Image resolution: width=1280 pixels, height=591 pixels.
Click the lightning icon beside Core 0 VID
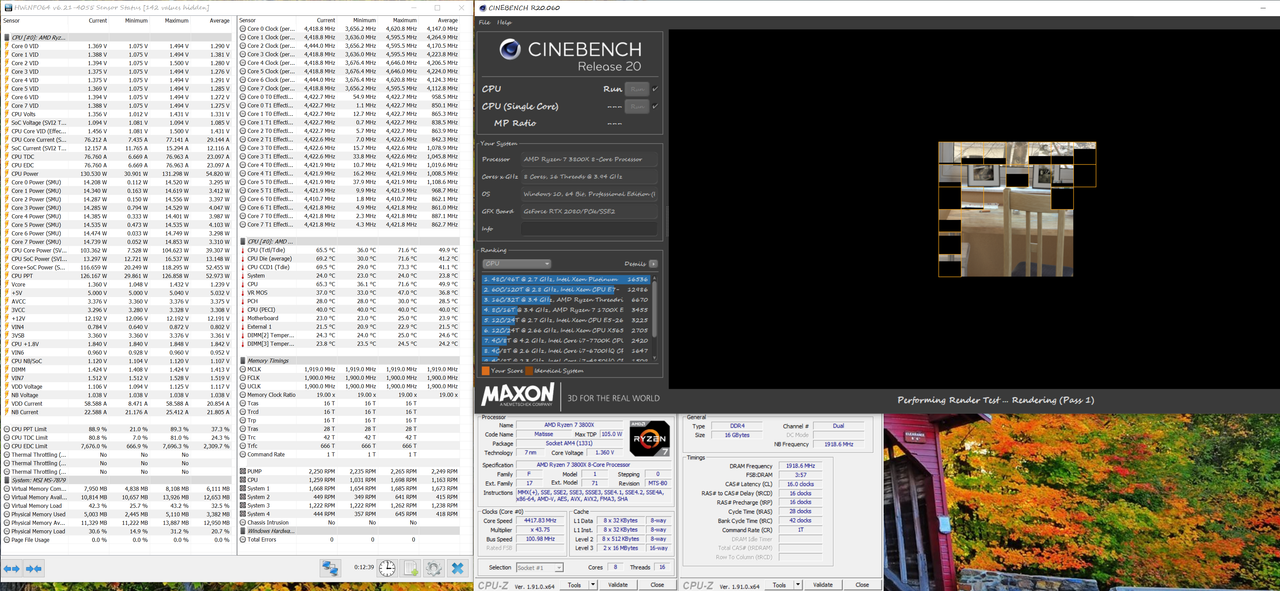pos(7,46)
